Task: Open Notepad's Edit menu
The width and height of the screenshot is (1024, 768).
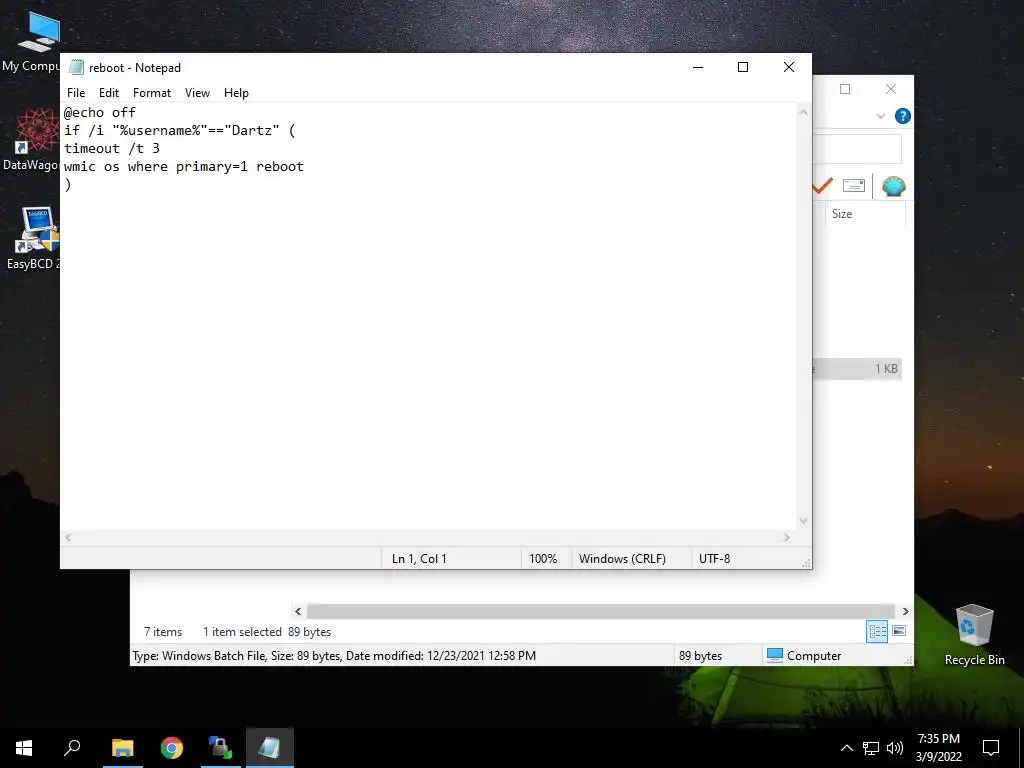Action: (108, 93)
